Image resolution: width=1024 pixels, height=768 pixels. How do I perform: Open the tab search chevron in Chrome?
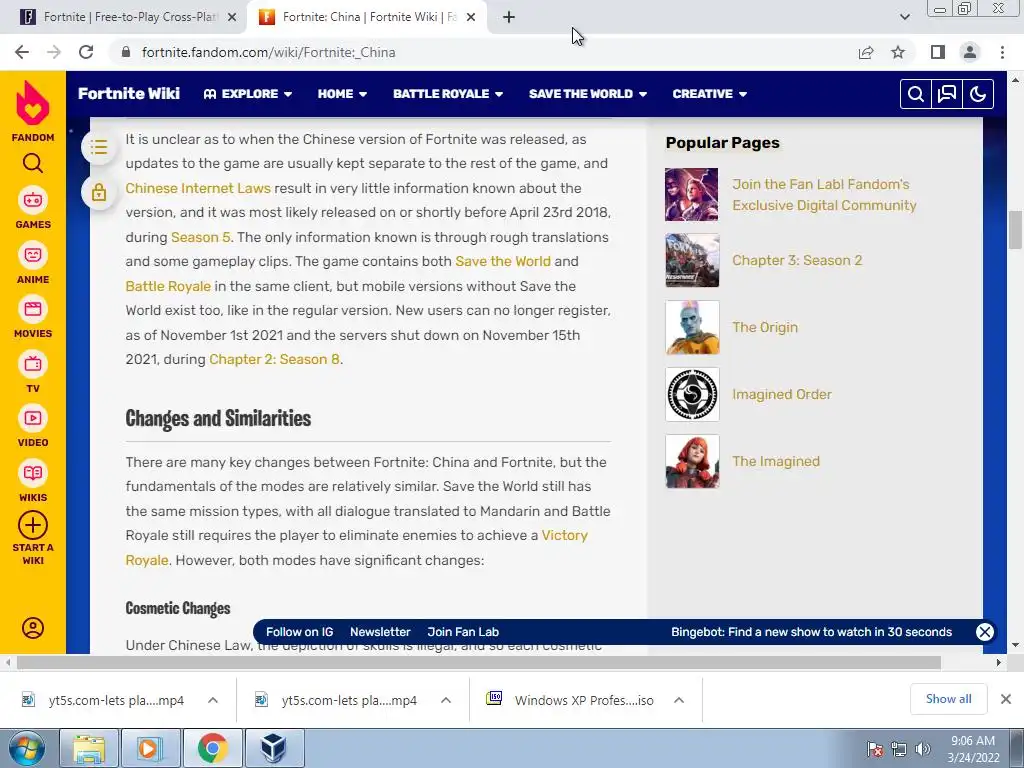pos(904,17)
